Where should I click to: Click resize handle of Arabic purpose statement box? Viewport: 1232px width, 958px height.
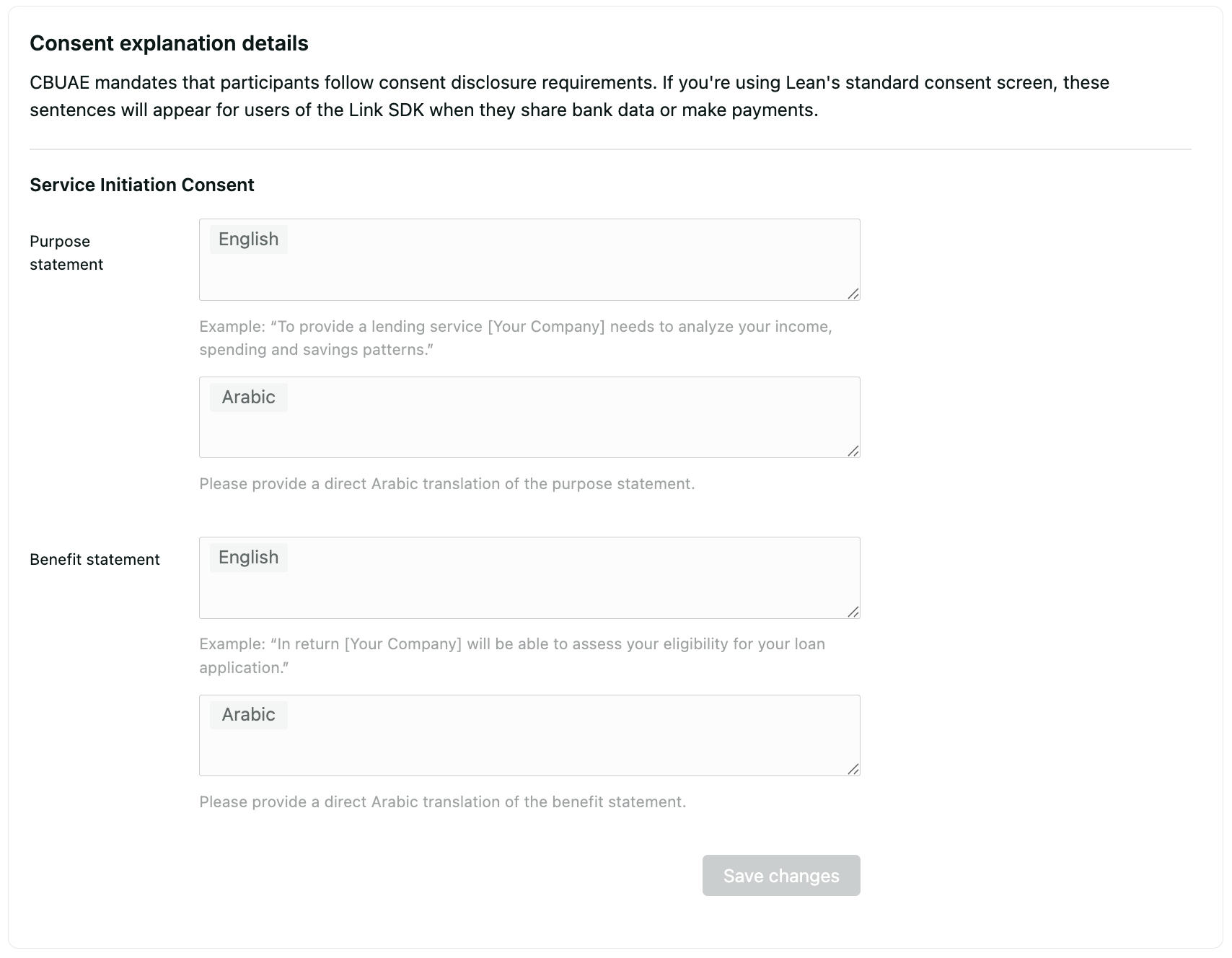coord(853,451)
